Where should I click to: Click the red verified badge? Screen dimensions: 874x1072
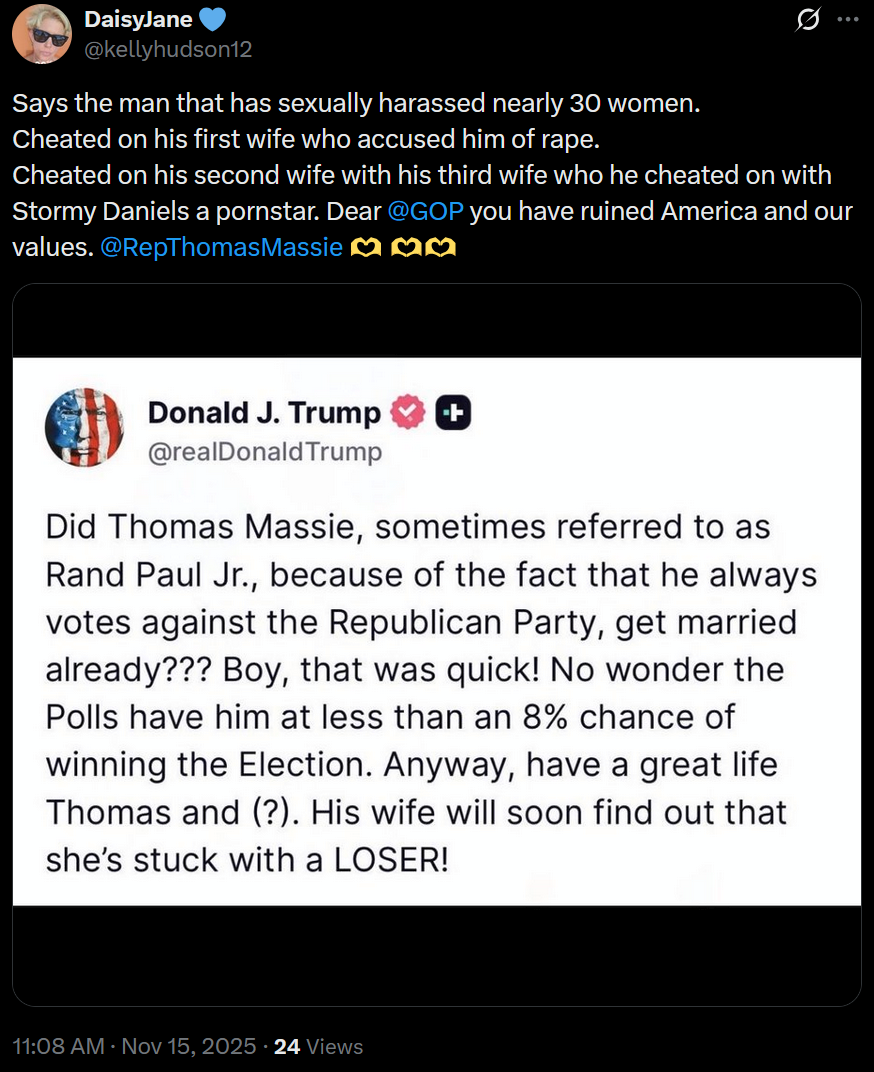(407, 413)
